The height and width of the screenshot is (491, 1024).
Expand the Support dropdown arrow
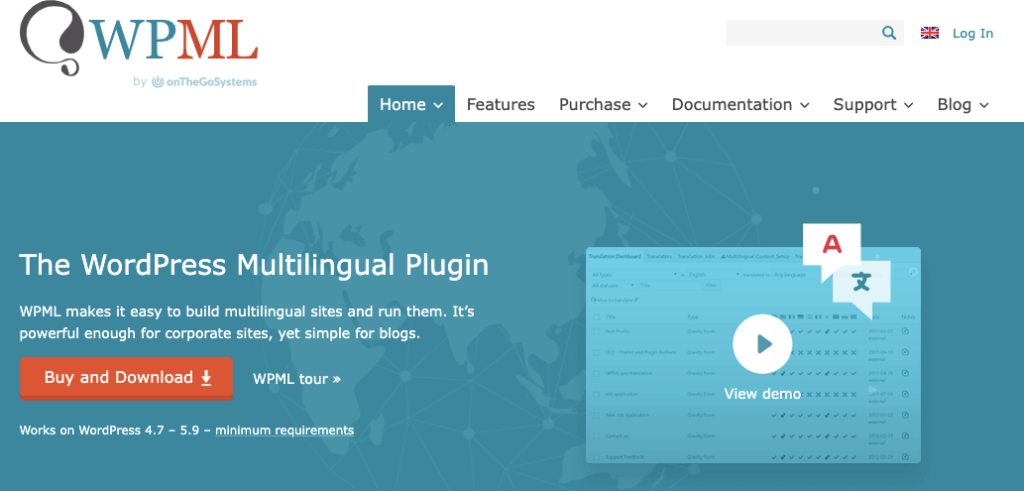[x=908, y=105]
